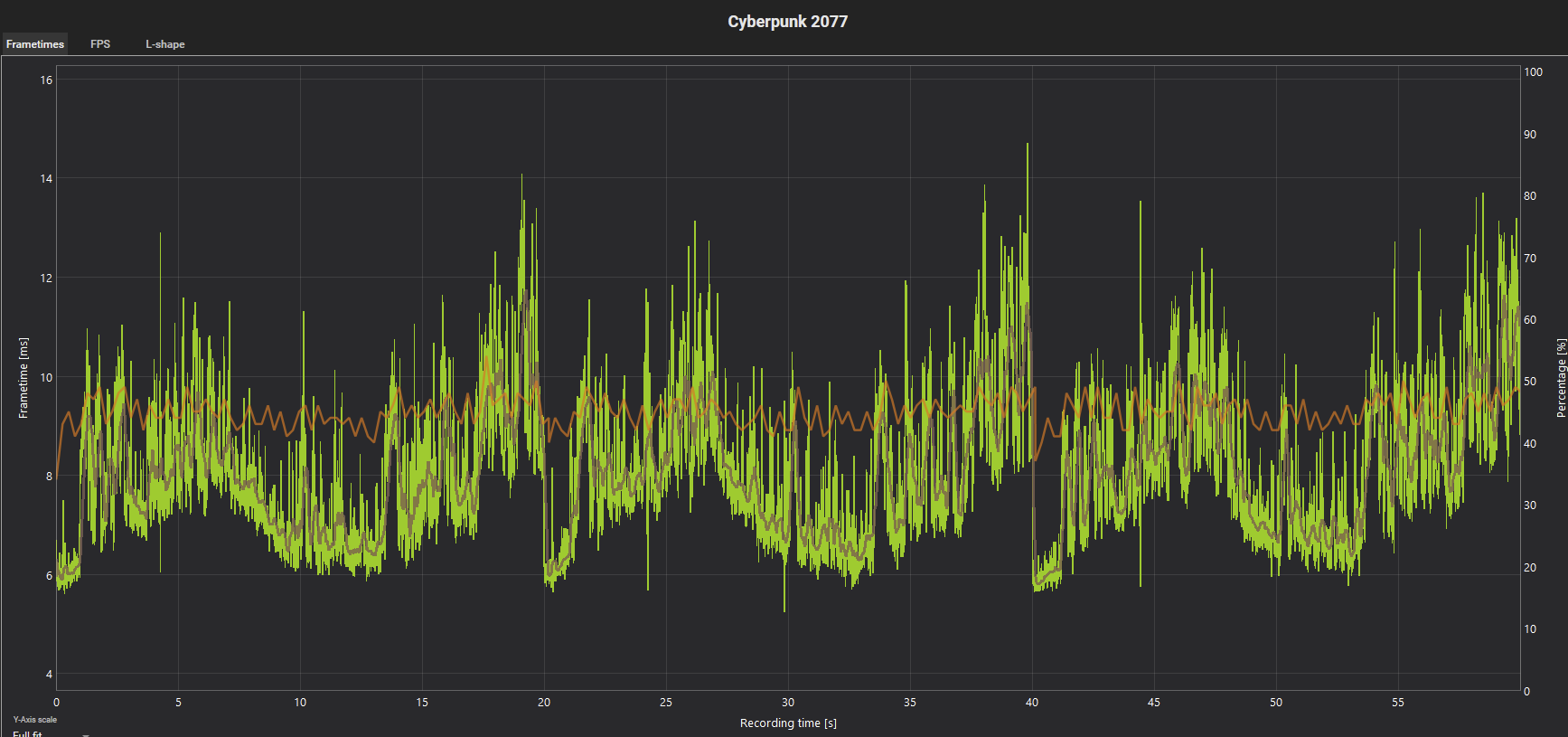The height and width of the screenshot is (737, 1568).
Task: Click the 'Frametime [ms]' axis label
Action: click(x=23, y=378)
